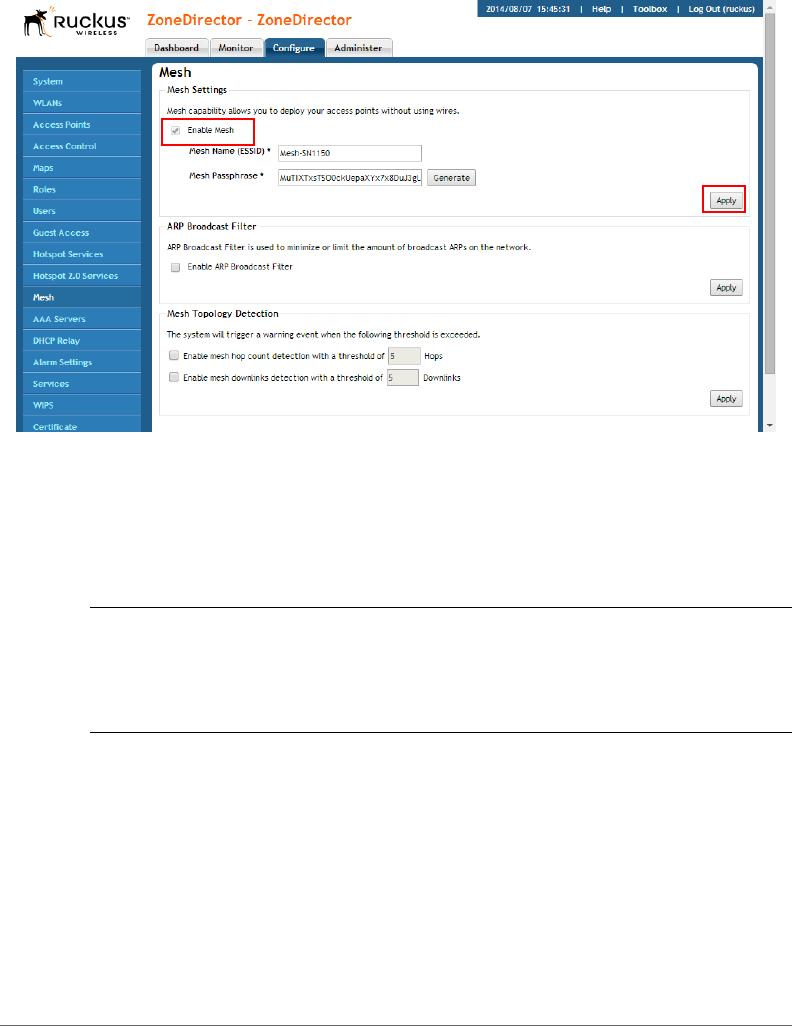Image resolution: width=792 pixels, height=1026 pixels.
Task: Click the vertical scrollbar thumb
Action: pos(770,193)
